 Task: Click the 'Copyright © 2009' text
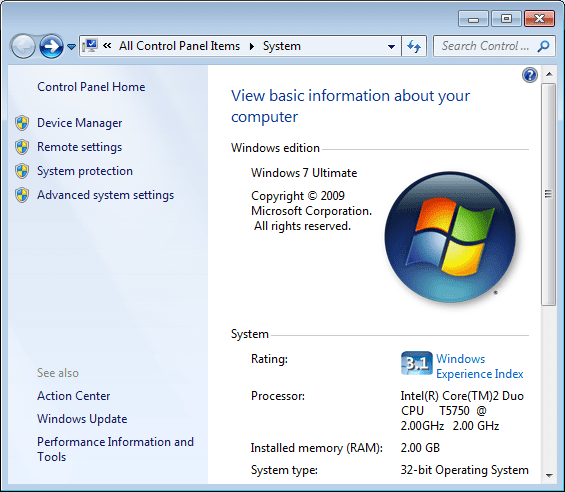(x=298, y=196)
